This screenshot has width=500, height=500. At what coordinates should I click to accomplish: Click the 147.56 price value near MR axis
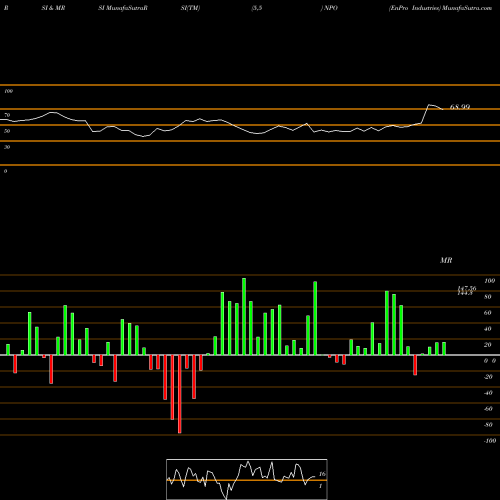(467, 288)
